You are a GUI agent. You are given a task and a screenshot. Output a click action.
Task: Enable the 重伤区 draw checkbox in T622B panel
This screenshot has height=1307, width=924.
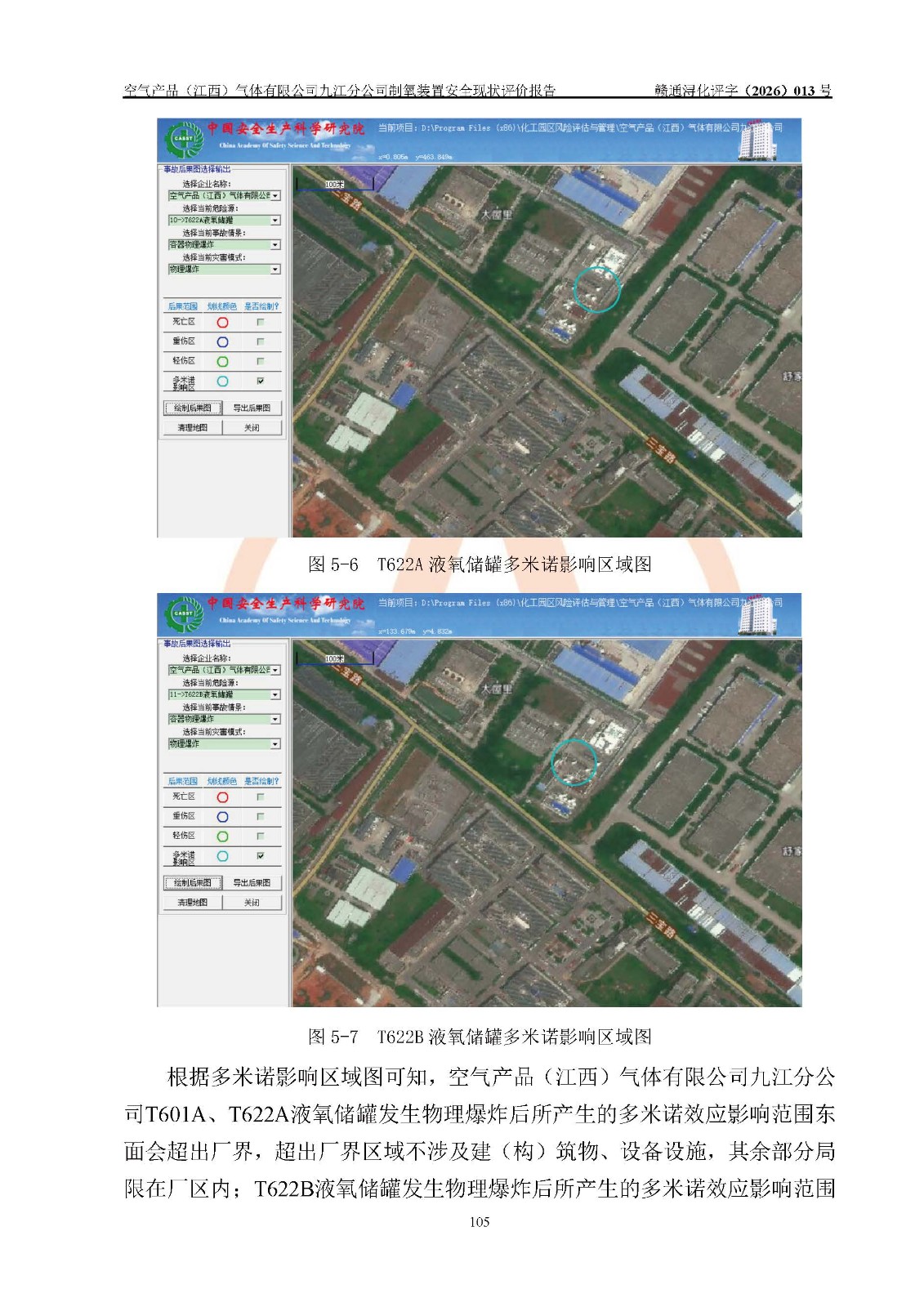pyautogui.click(x=261, y=817)
